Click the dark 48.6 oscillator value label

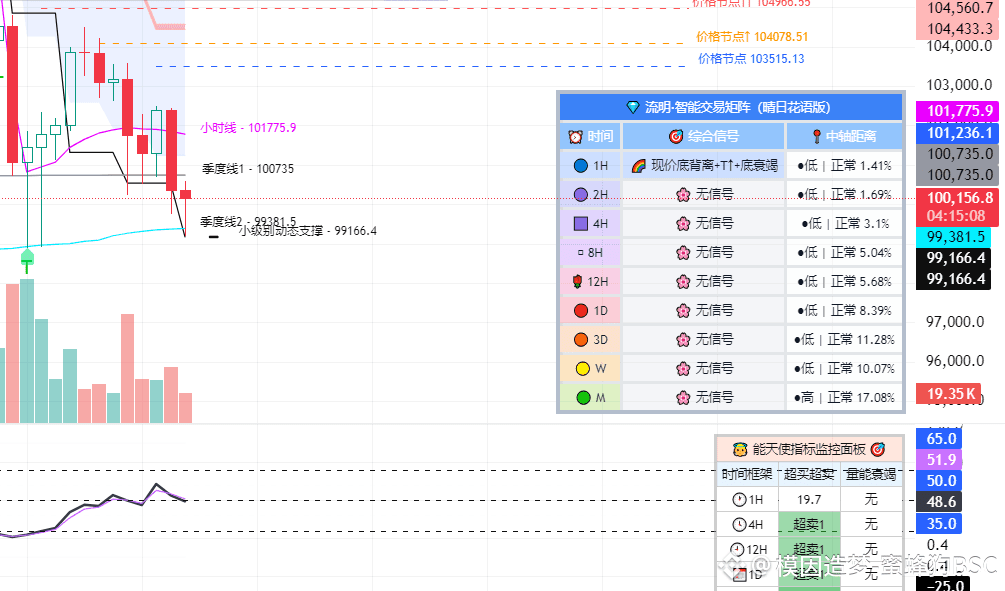(x=940, y=501)
